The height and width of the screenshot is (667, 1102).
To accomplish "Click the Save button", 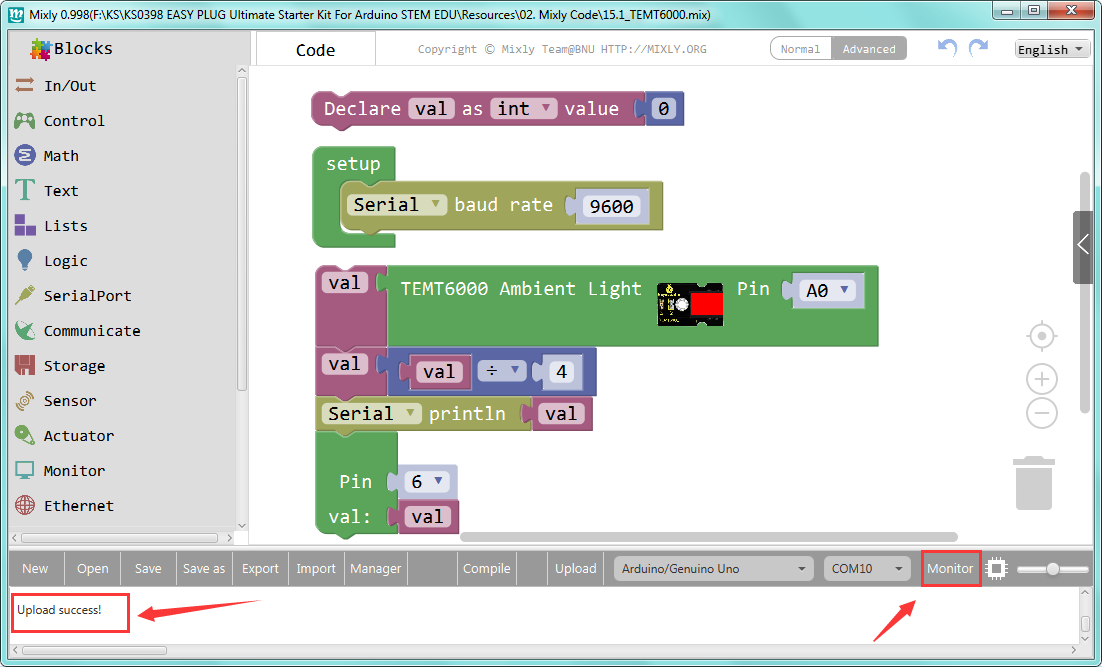I will (x=148, y=569).
